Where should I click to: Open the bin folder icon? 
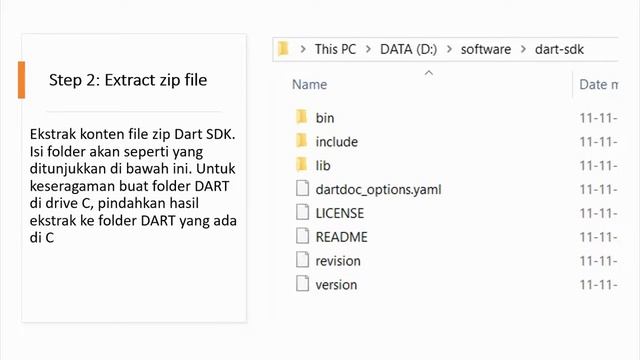point(301,117)
